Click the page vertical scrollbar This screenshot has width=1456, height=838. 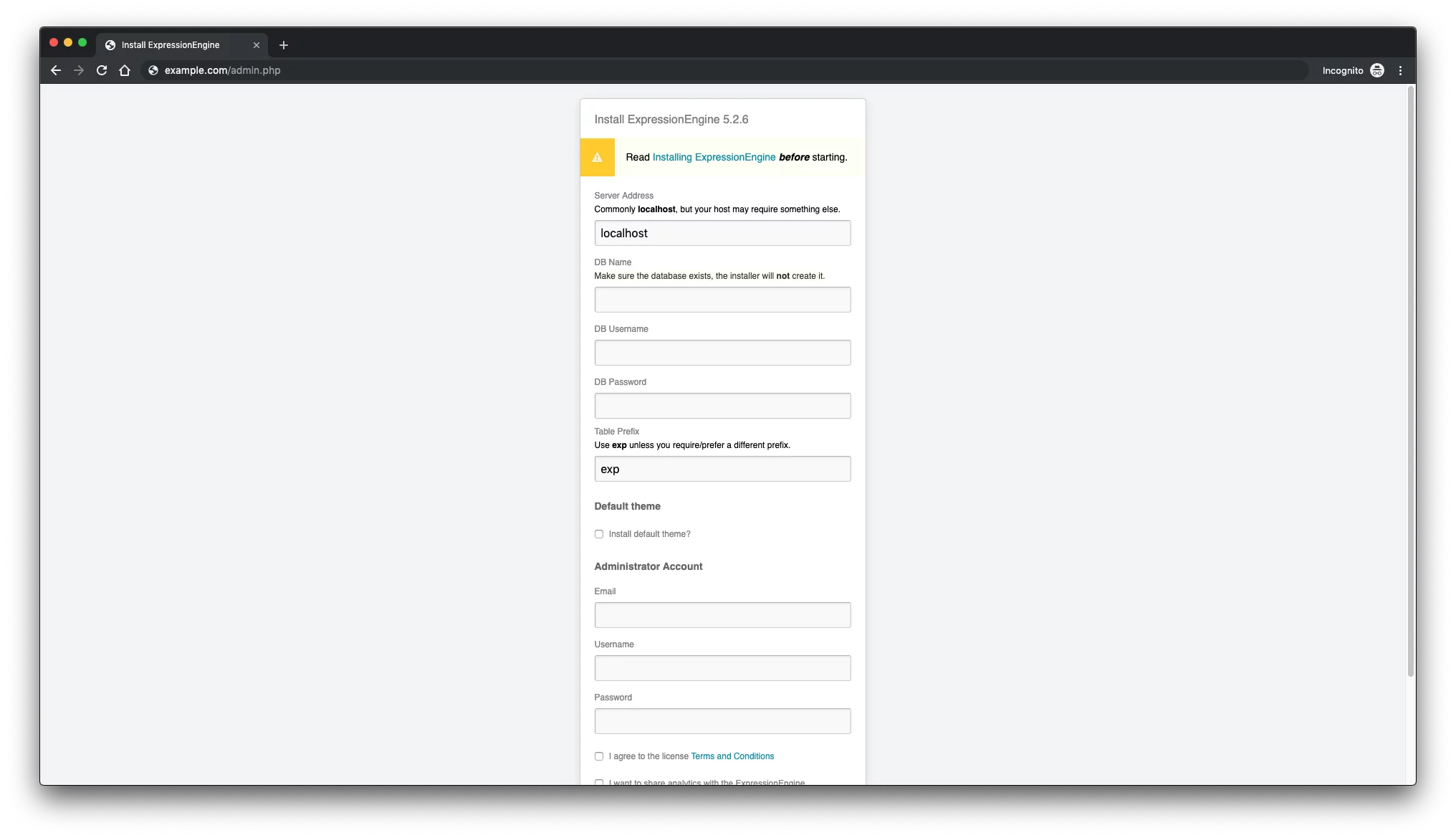coord(1410,381)
